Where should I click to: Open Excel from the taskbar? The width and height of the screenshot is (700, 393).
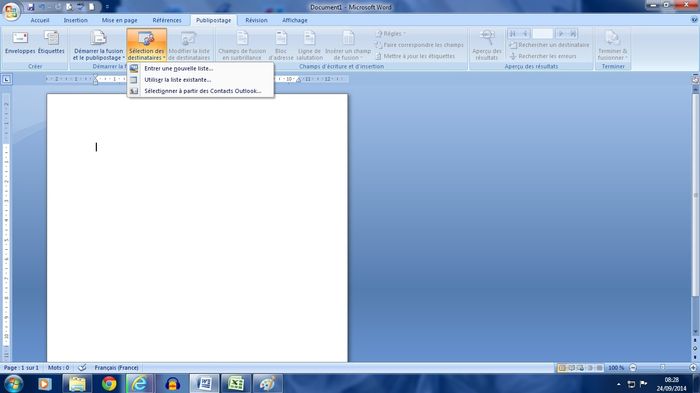[x=236, y=384]
